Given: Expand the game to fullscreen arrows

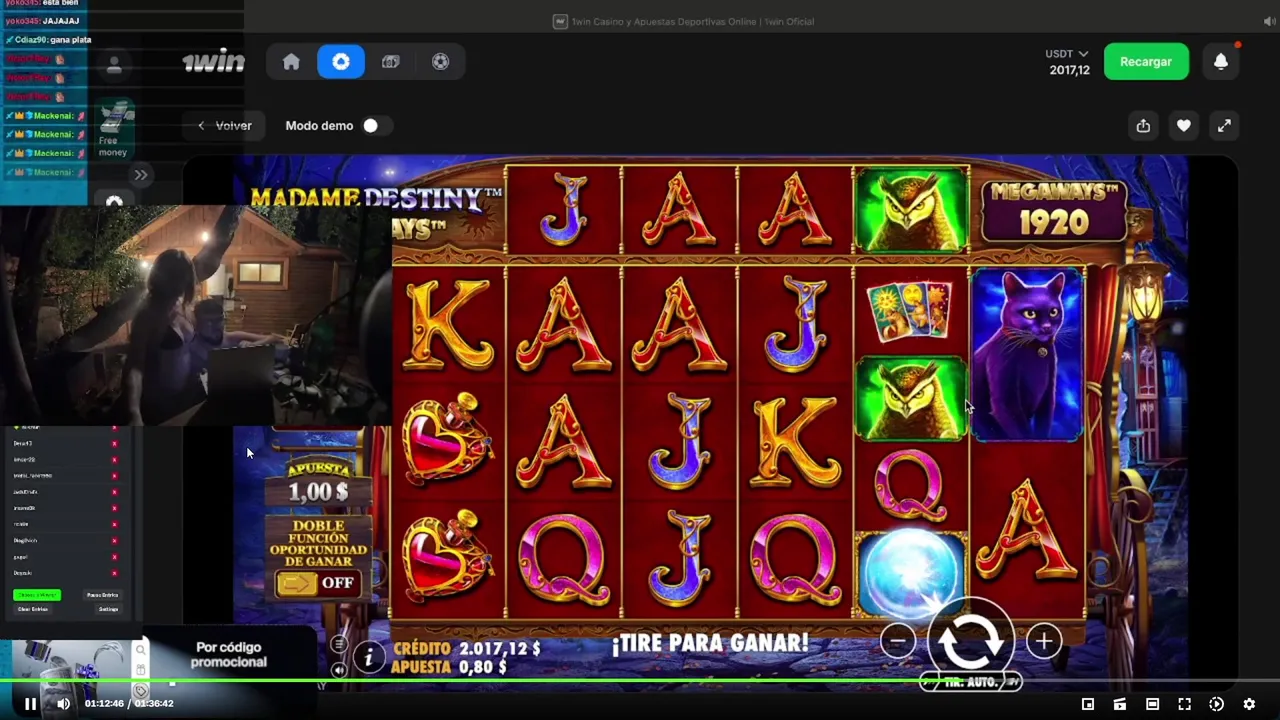Looking at the screenshot, I should pos(1224,126).
